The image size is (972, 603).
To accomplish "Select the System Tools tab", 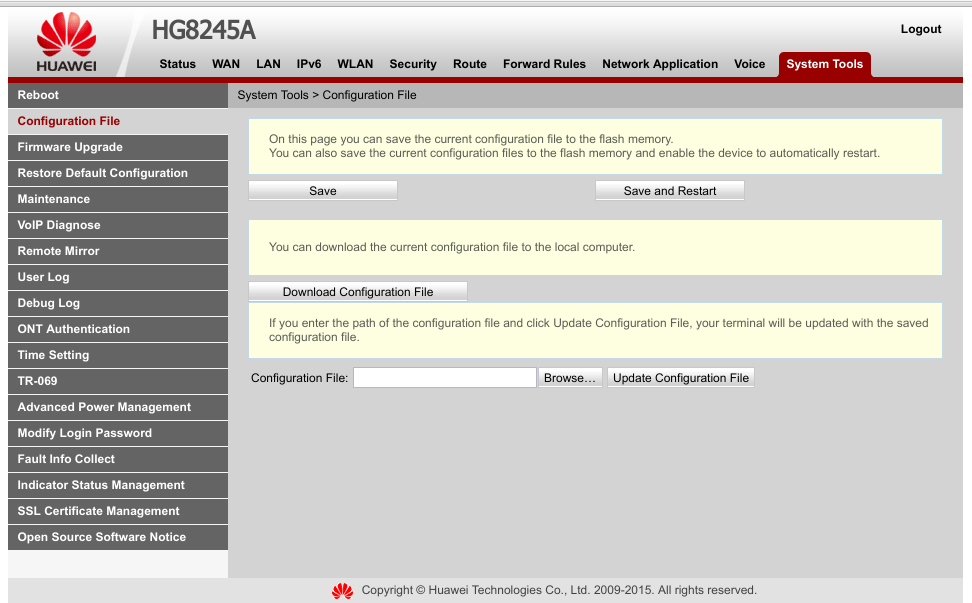I will pyautogui.click(x=824, y=64).
